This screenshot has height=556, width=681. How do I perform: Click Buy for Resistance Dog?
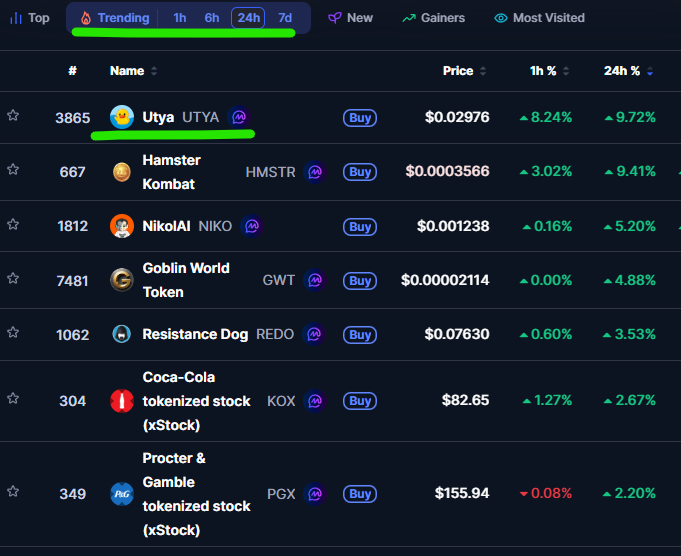[x=360, y=334]
